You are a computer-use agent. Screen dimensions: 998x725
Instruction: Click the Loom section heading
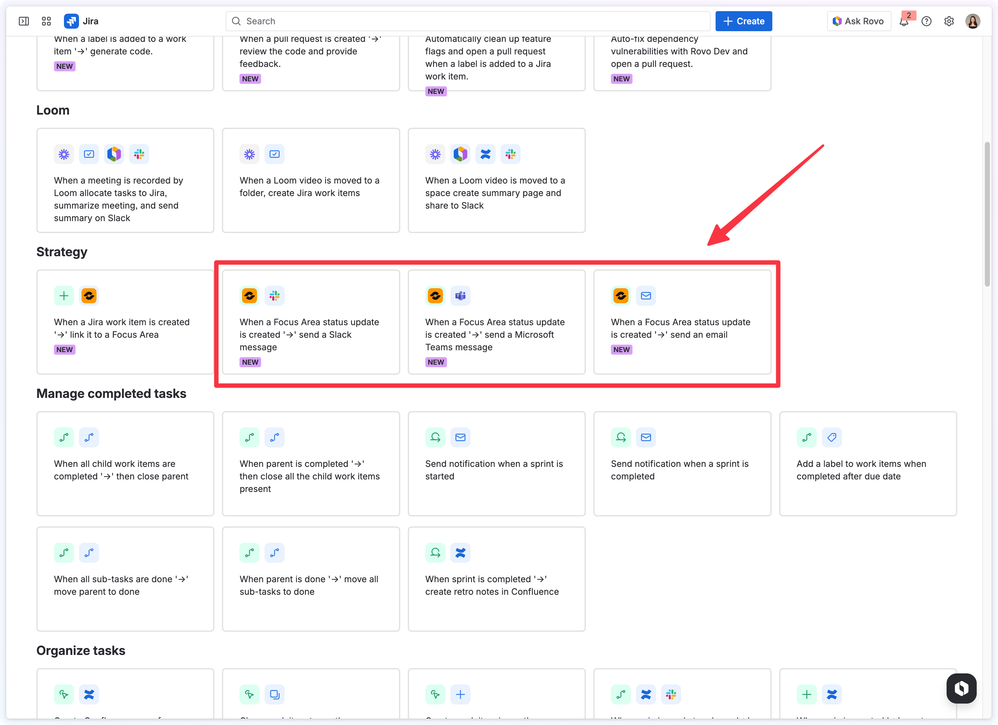click(53, 110)
